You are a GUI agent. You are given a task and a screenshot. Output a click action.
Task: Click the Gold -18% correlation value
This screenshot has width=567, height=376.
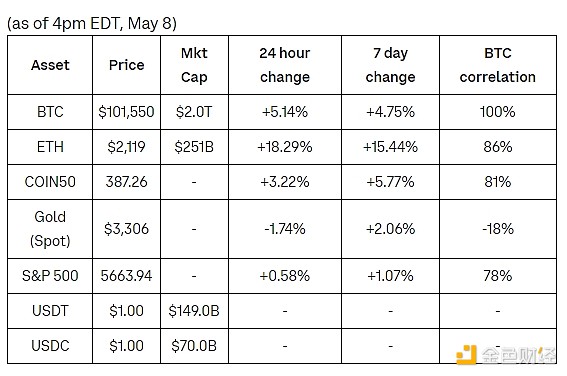click(x=498, y=229)
